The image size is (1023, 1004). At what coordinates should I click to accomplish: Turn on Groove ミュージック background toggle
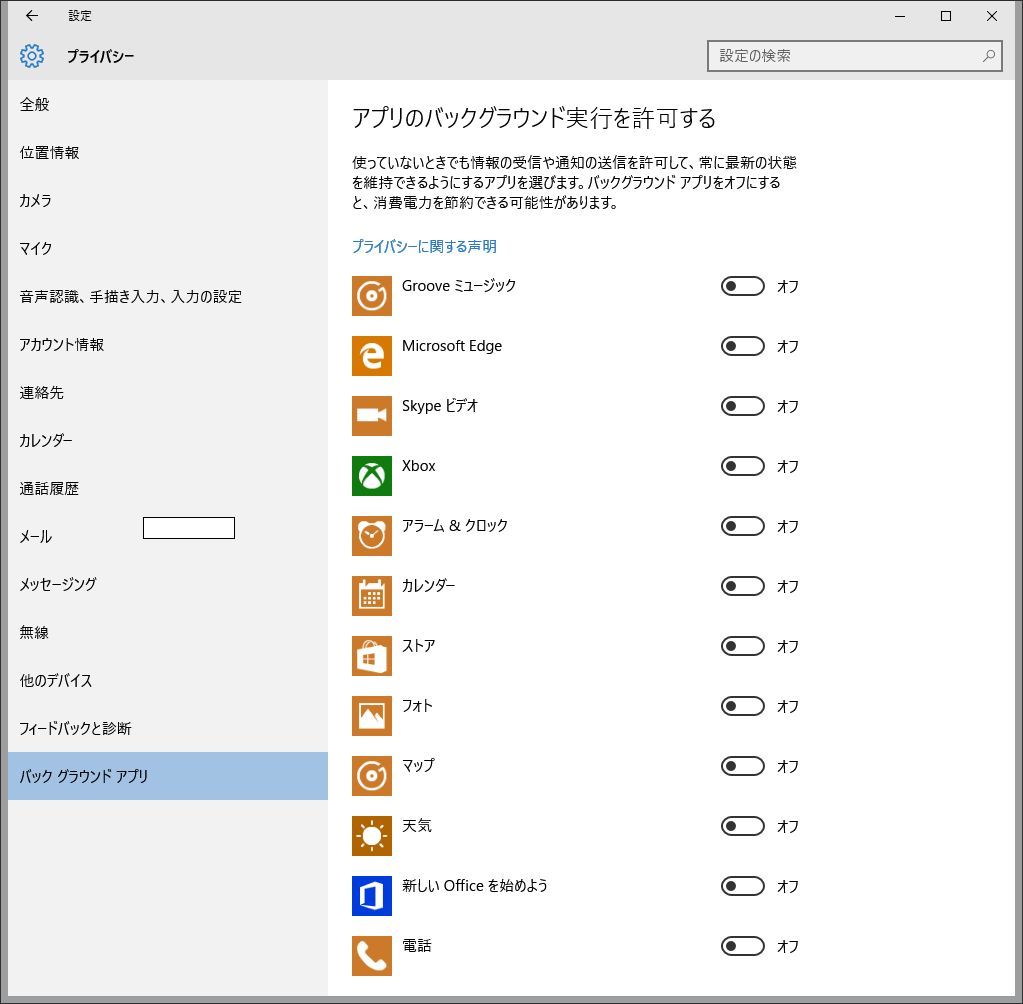tap(742, 286)
